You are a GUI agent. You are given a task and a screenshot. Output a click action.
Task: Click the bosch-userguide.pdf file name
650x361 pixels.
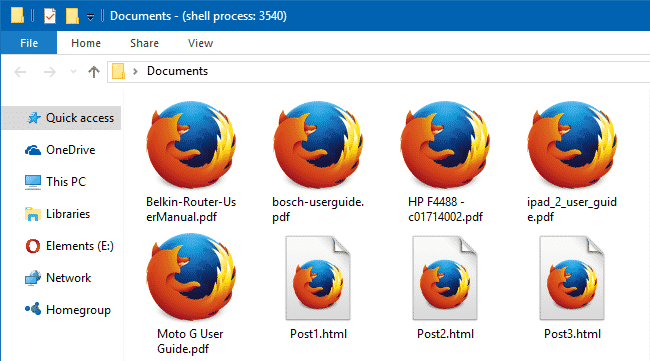[x=318, y=209]
